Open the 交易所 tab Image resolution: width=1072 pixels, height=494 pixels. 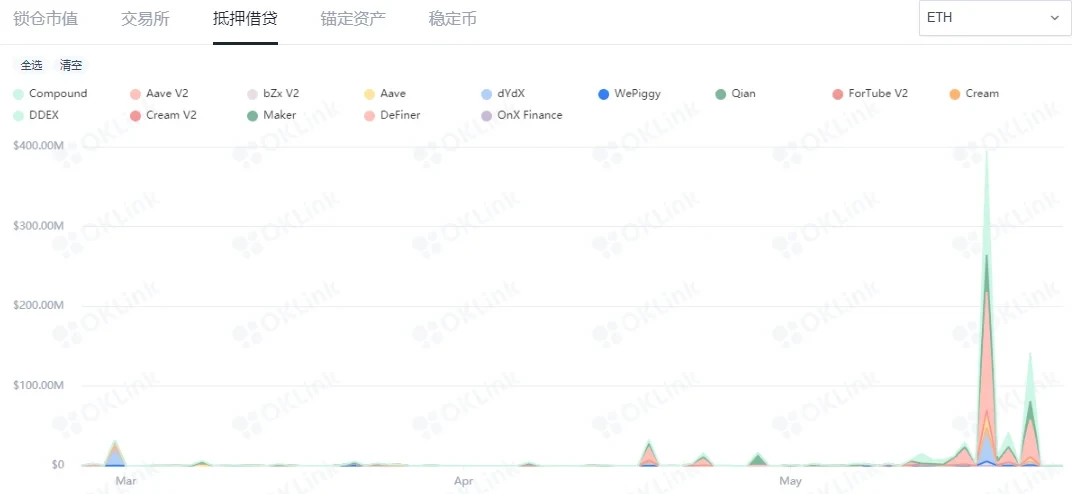tap(145, 19)
